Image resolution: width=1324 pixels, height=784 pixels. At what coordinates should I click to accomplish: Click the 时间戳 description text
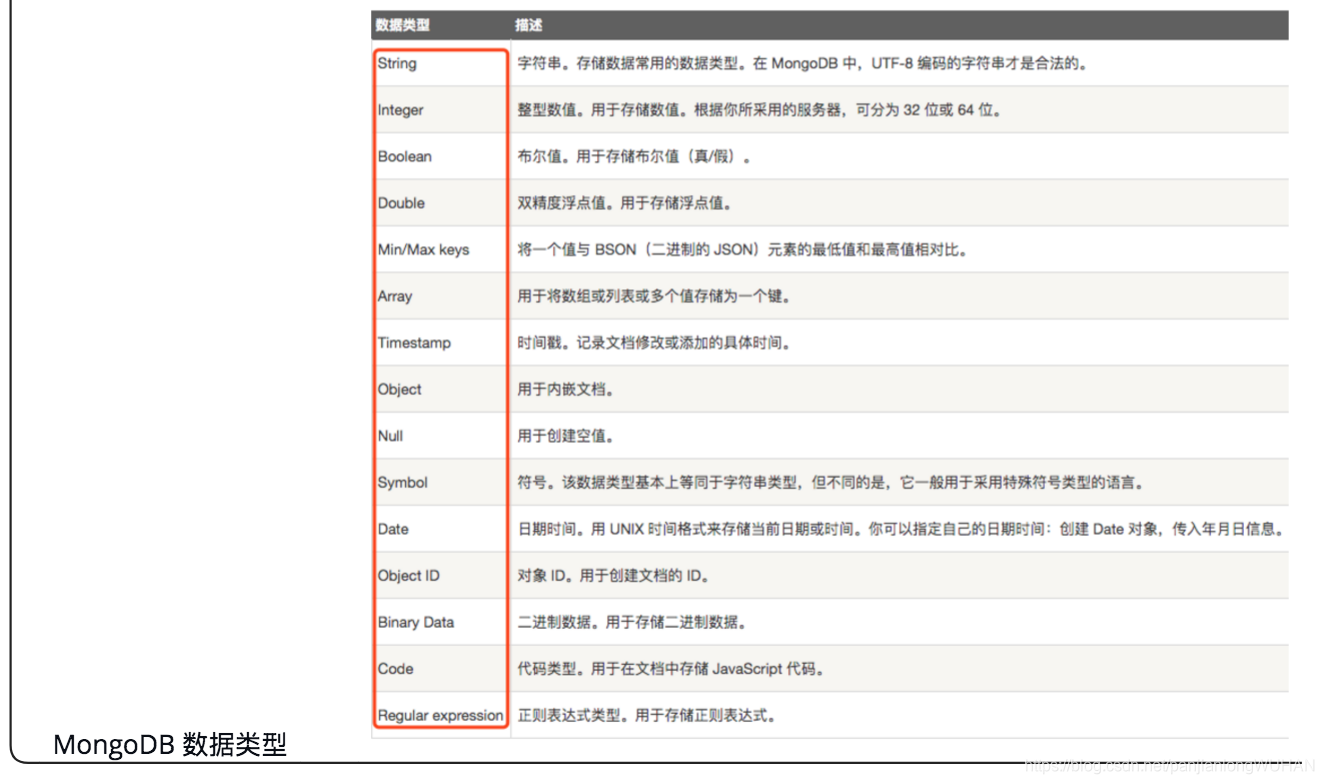pyautogui.click(x=655, y=342)
